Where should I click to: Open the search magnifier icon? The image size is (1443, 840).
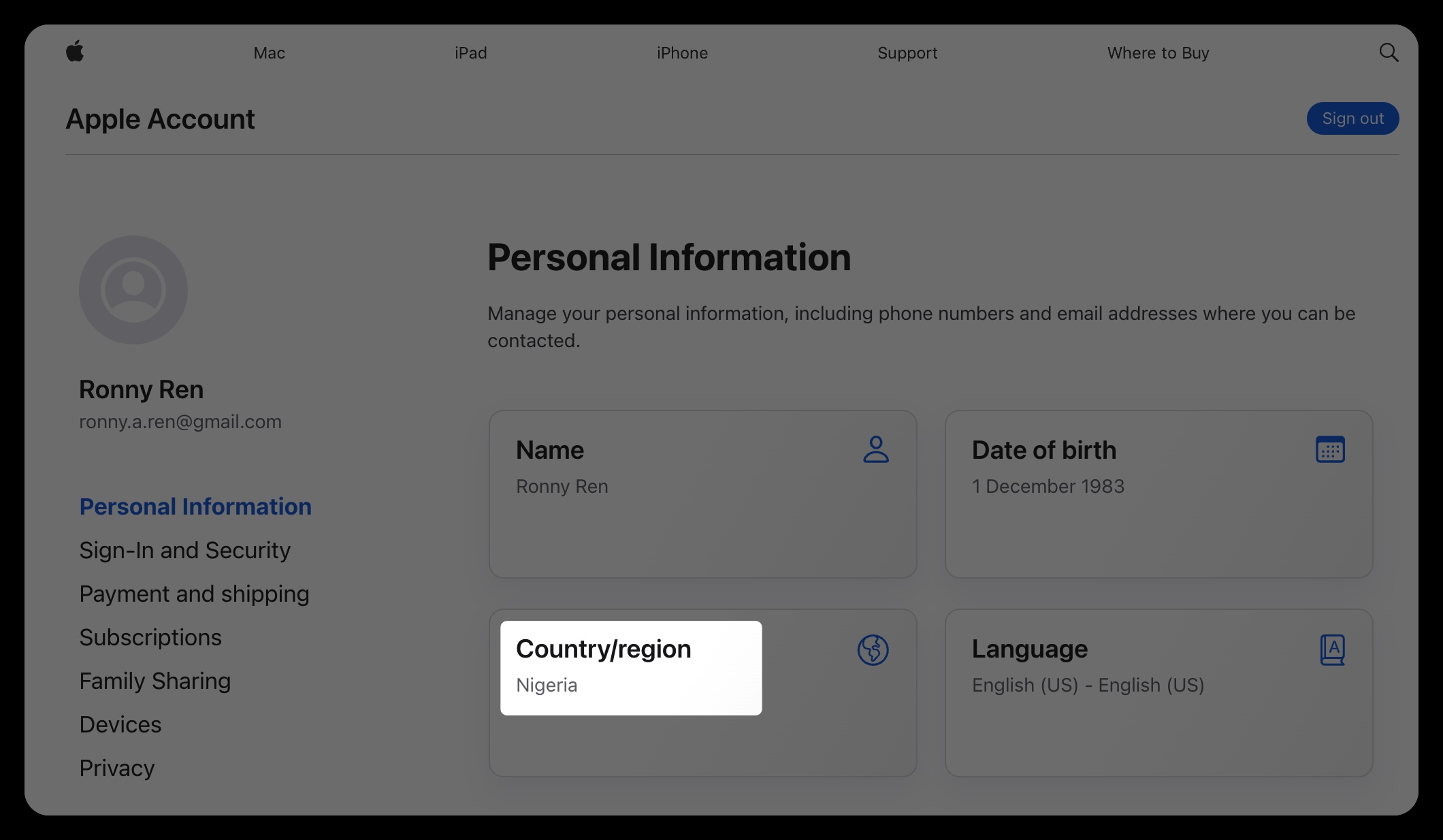click(x=1389, y=52)
